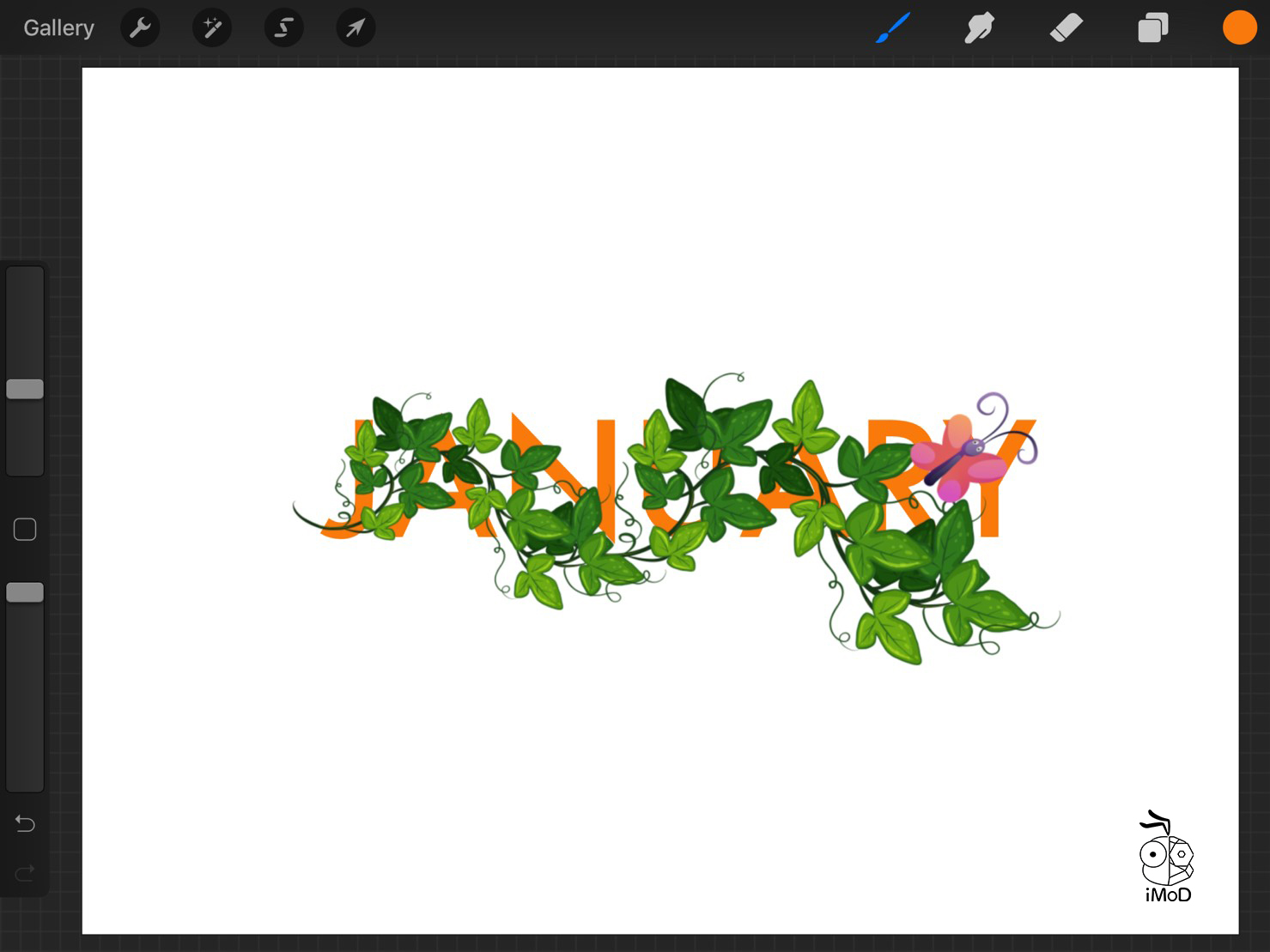
Task: Tap the square Modify button in sidebar
Action: tap(25, 530)
